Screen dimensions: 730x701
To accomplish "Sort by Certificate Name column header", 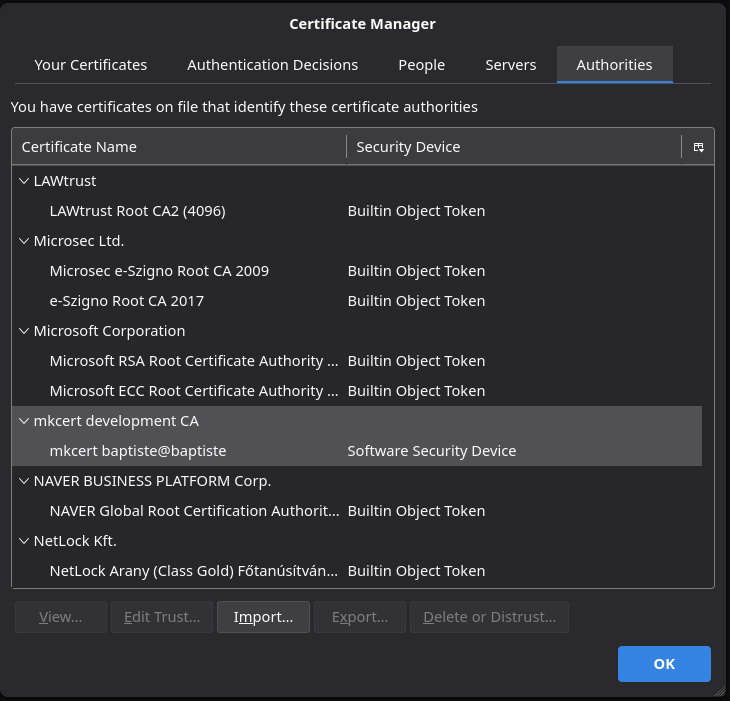I will tap(179, 147).
